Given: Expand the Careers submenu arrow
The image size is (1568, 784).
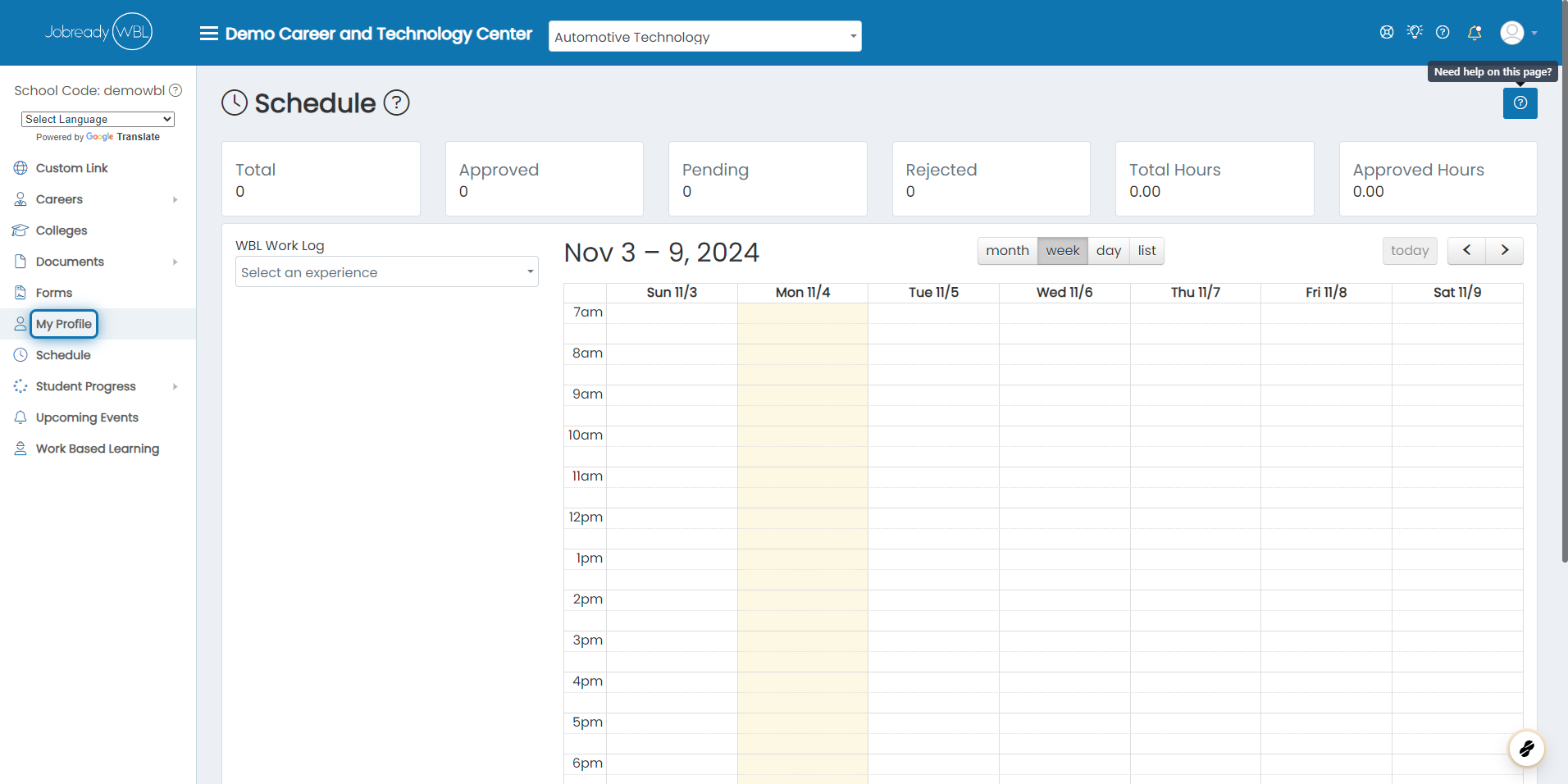Looking at the screenshot, I should tap(175, 199).
